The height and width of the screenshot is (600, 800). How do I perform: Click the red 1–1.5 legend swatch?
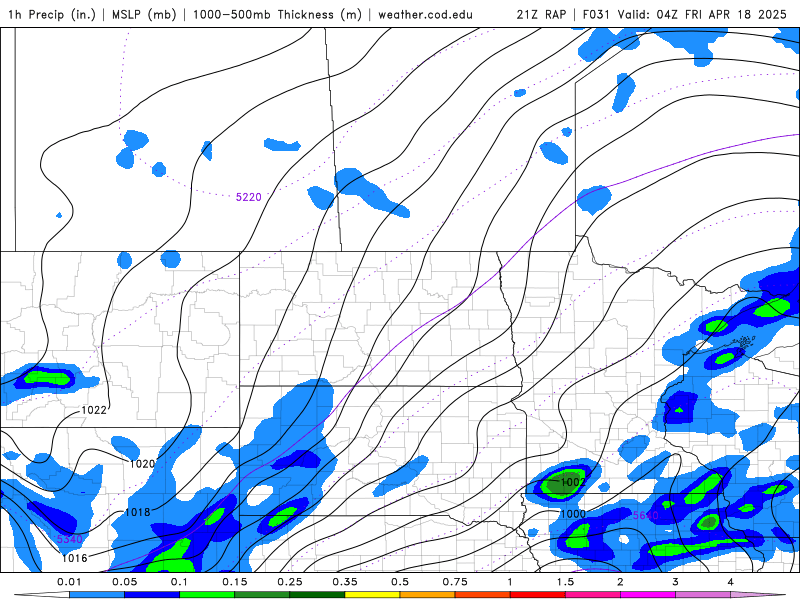(538, 594)
